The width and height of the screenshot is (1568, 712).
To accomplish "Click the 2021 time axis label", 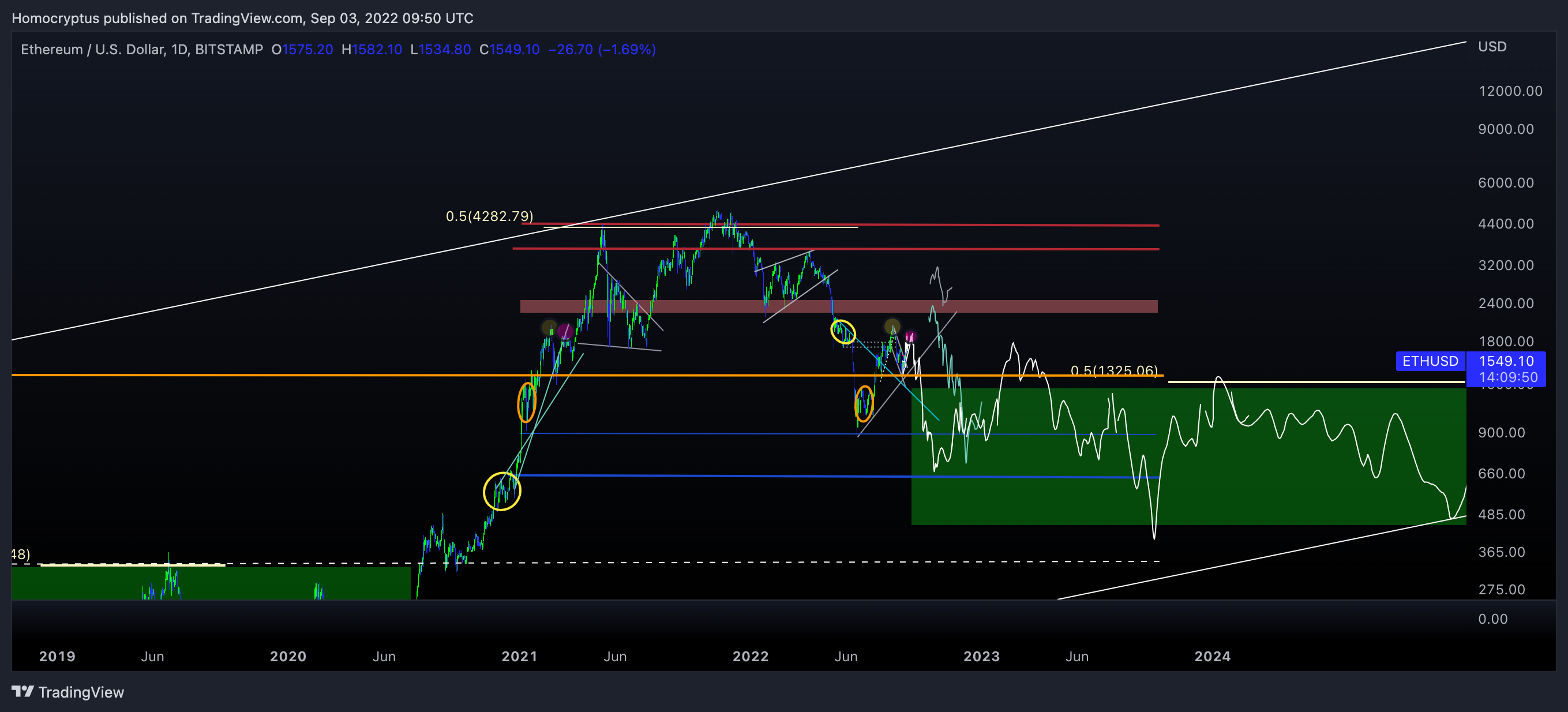I will click(519, 656).
